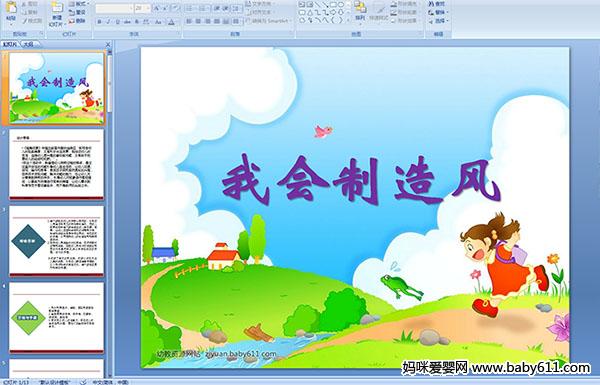Click the Reset slide button

pos(77,12)
